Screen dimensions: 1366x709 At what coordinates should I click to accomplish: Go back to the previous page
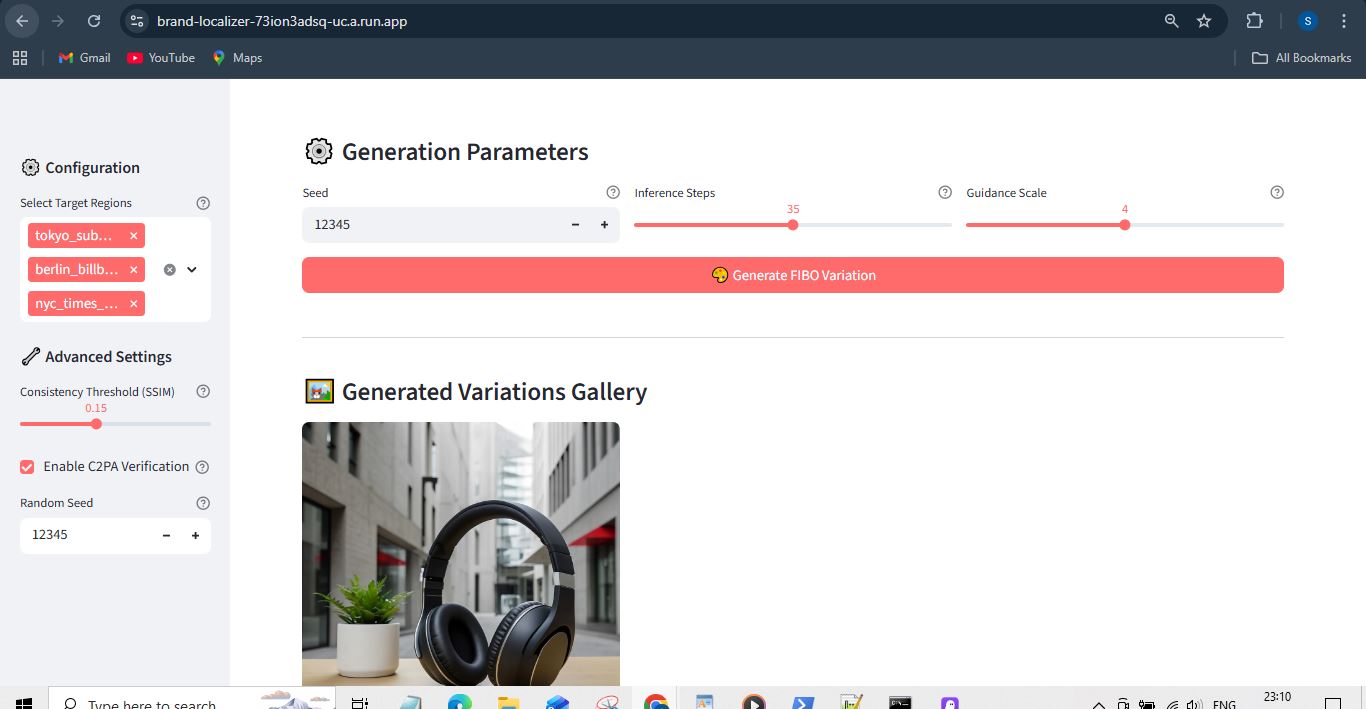22,20
